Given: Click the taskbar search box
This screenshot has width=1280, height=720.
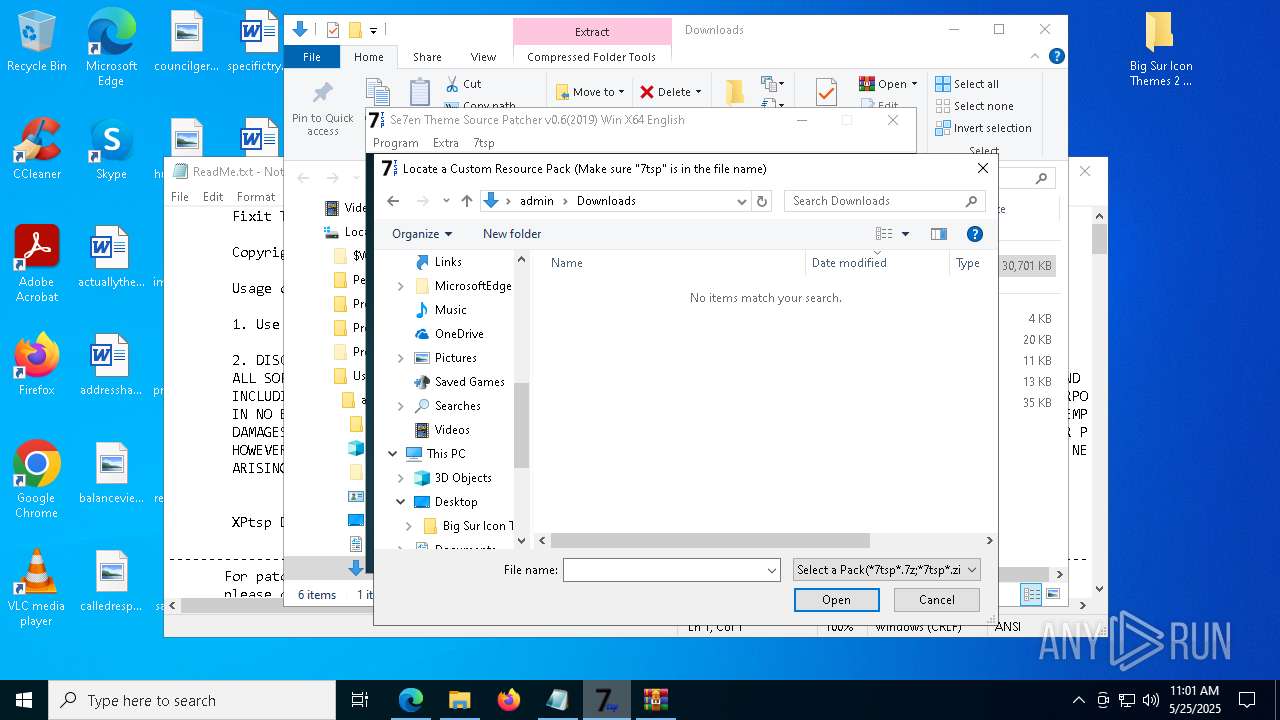Looking at the screenshot, I should [x=192, y=700].
